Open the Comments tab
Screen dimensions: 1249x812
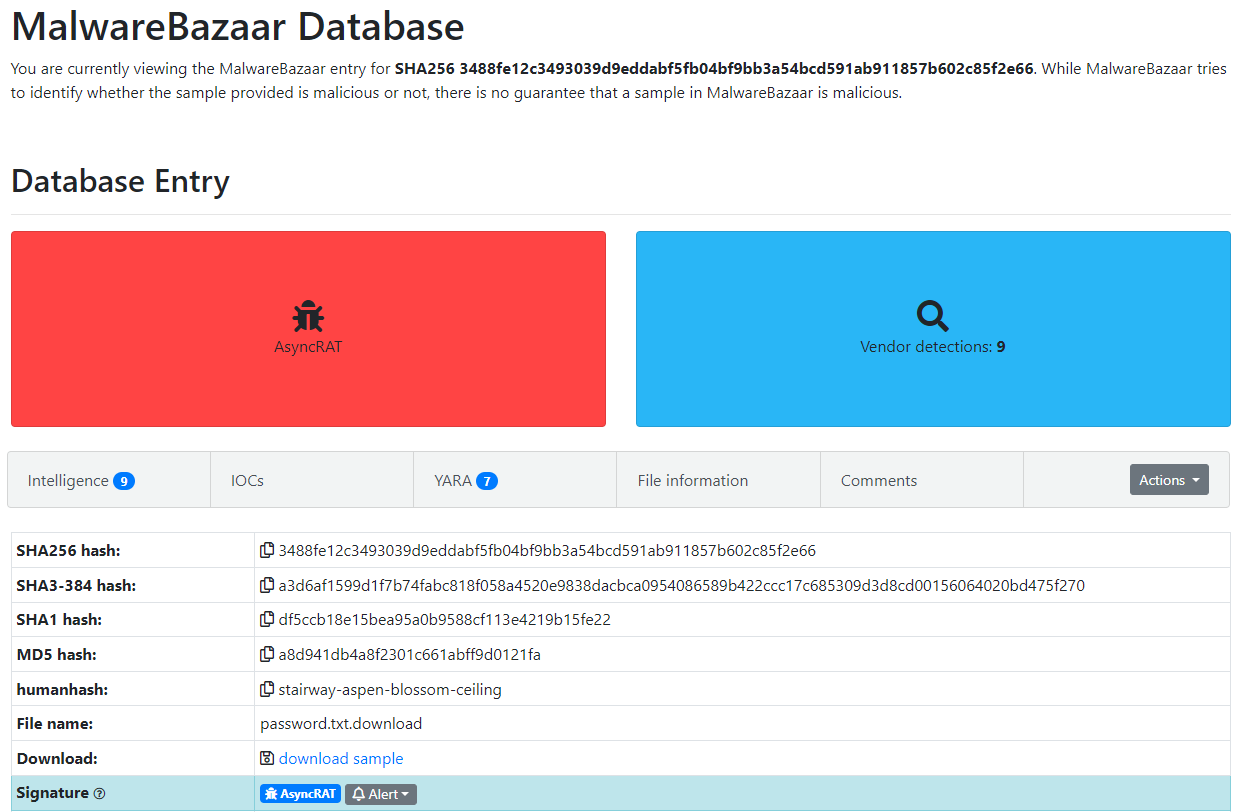[x=878, y=480]
